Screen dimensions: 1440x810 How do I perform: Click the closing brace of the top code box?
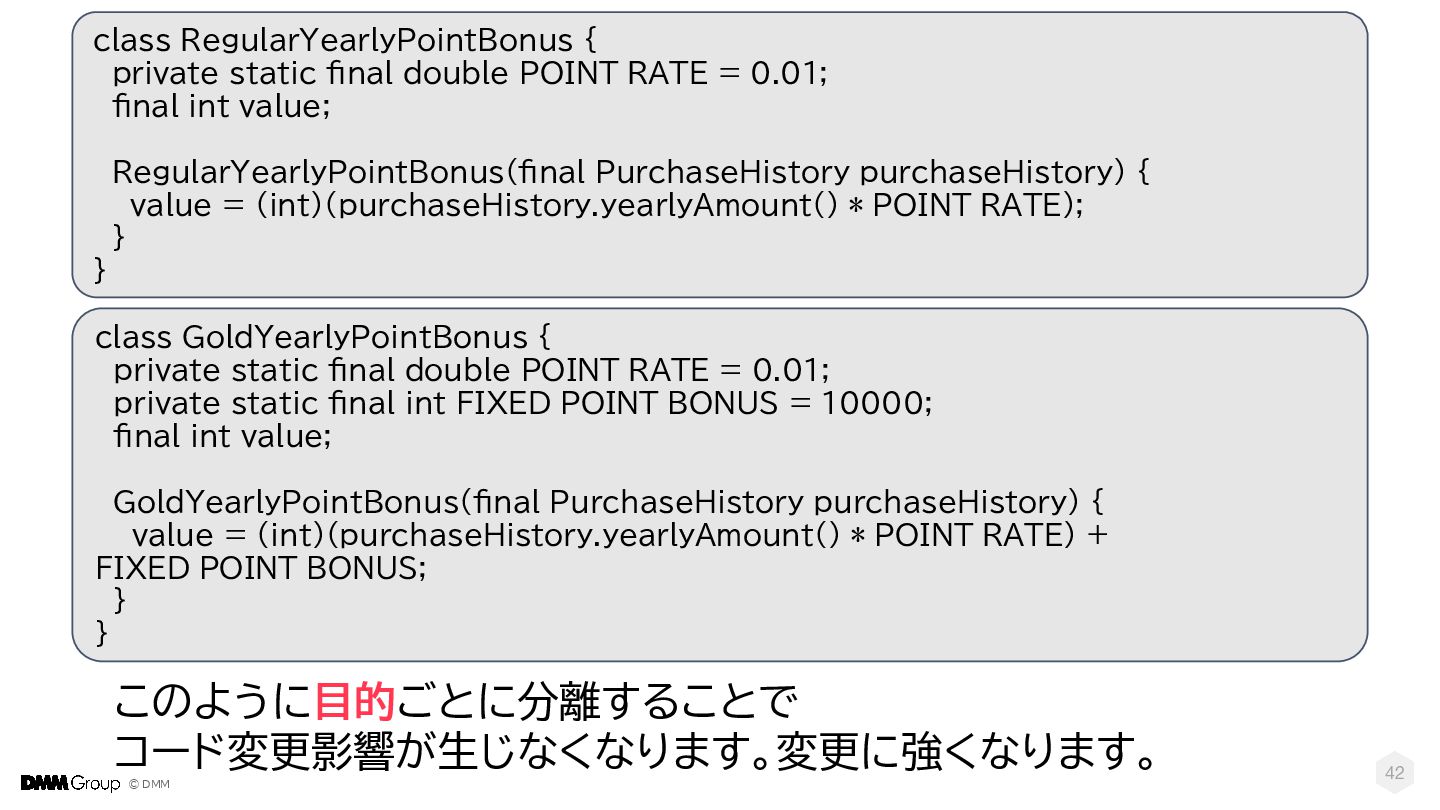[100, 270]
